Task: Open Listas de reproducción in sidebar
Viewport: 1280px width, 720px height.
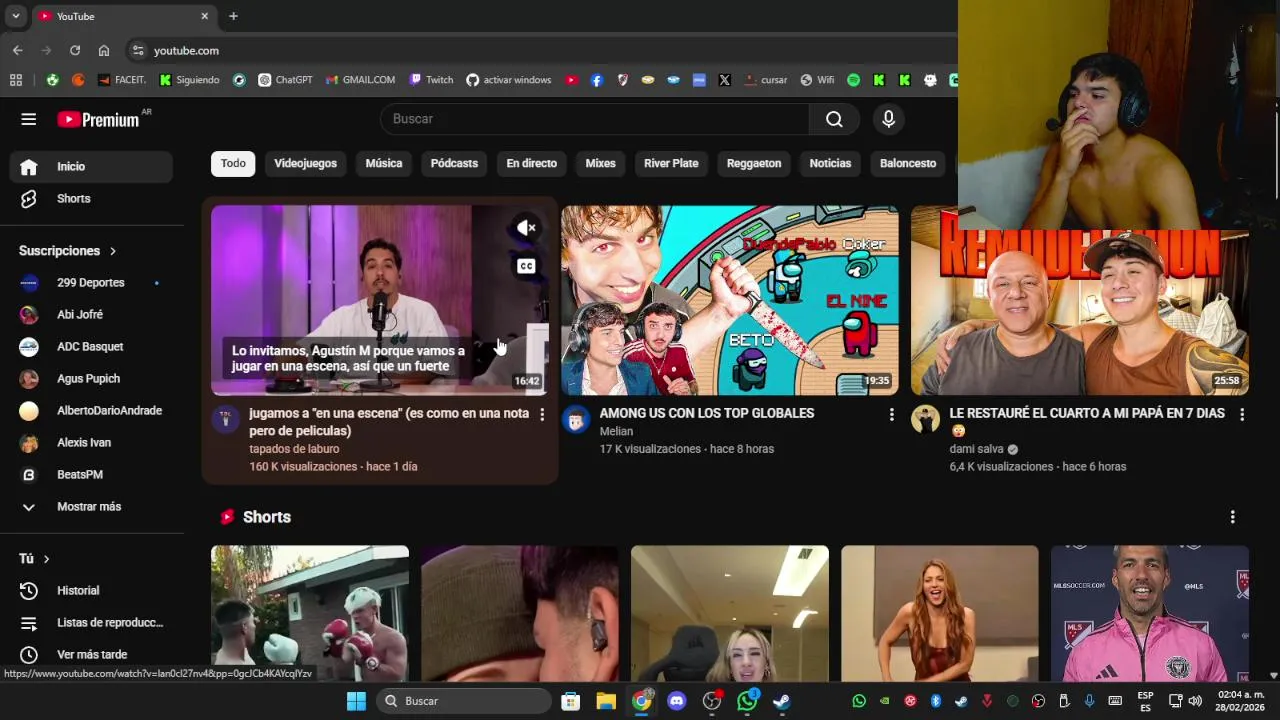Action: click(x=91, y=623)
